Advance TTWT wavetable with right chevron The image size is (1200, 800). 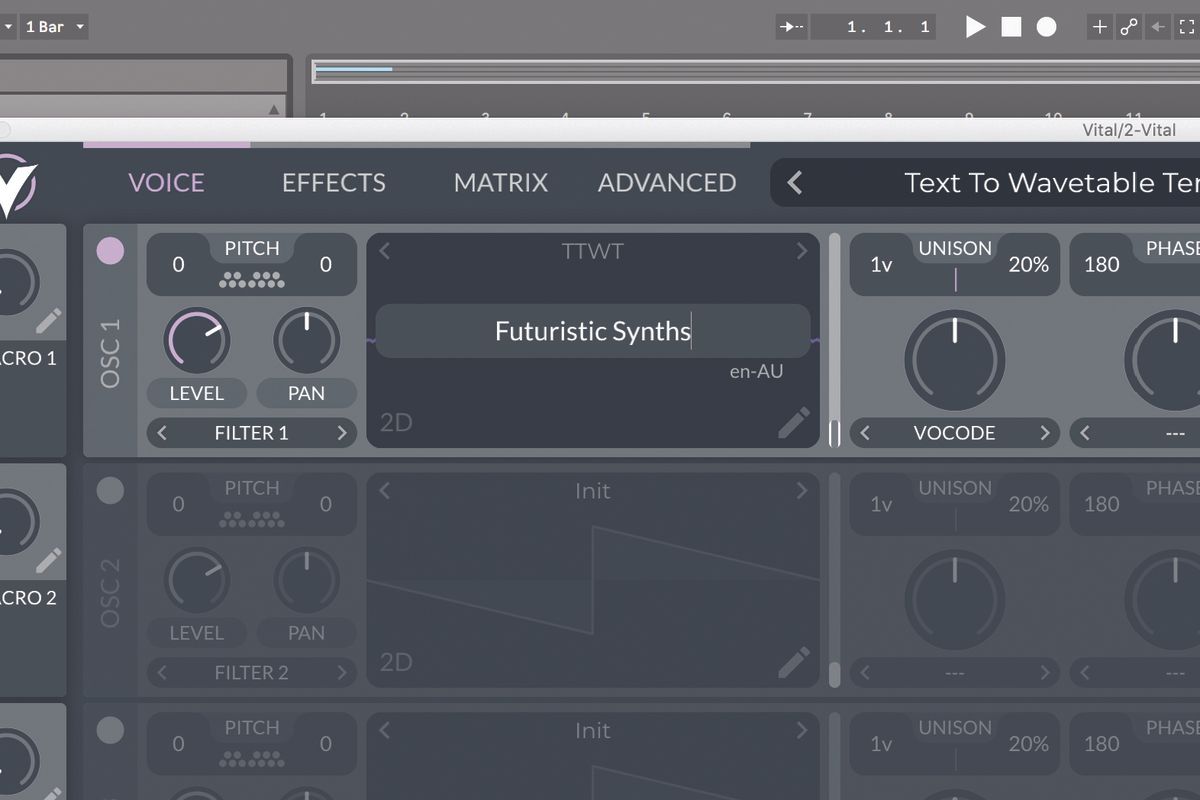(801, 252)
